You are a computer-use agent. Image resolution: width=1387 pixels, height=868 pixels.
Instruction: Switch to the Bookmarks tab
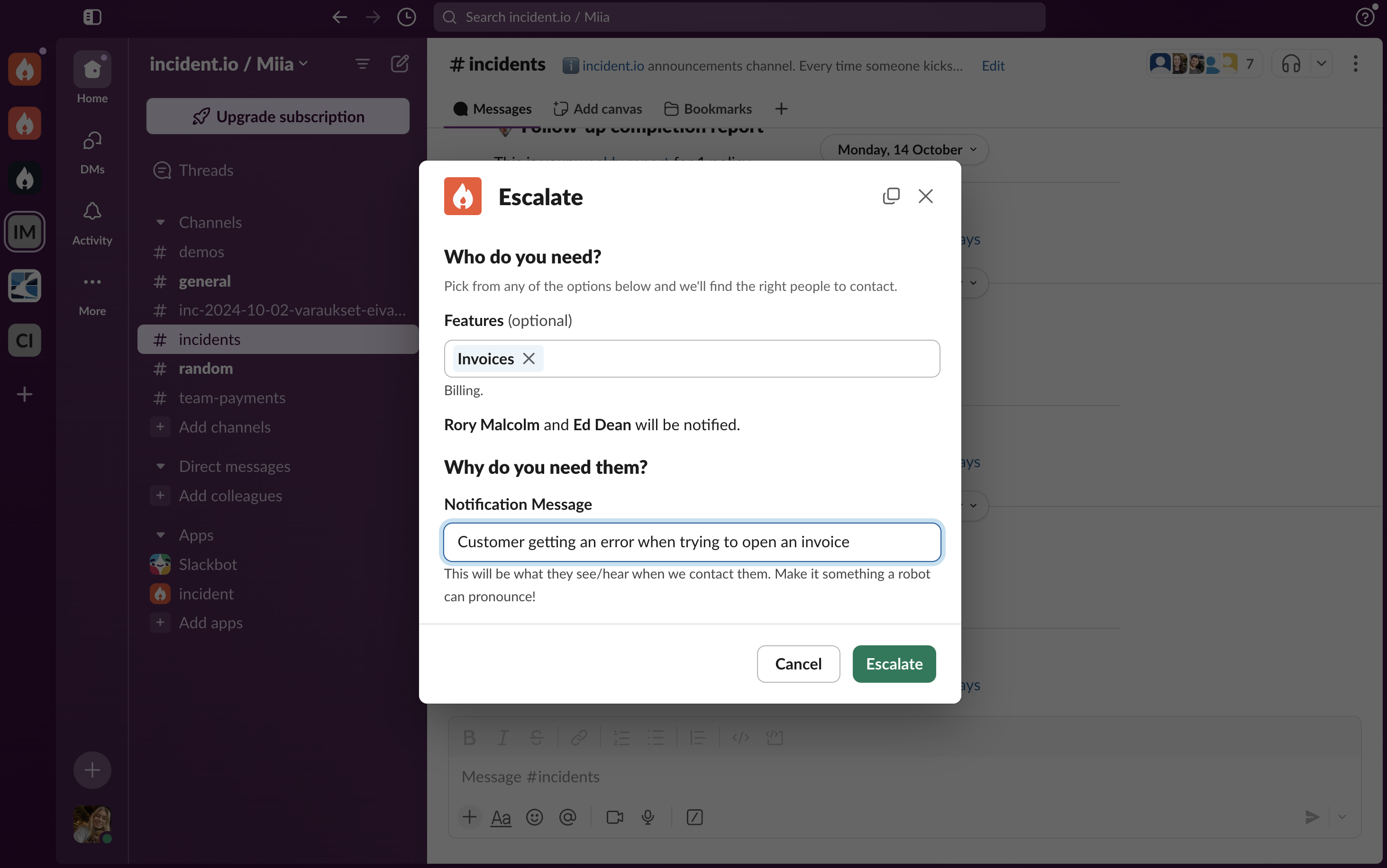[708, 109]
